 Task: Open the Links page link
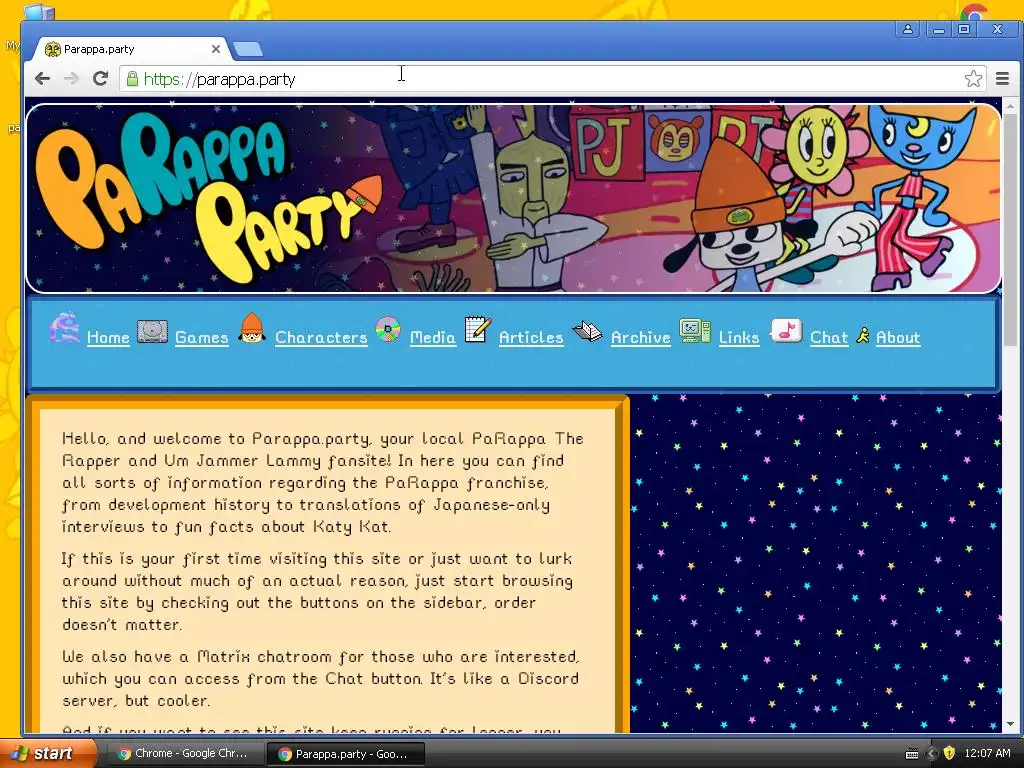coord(739,338)
